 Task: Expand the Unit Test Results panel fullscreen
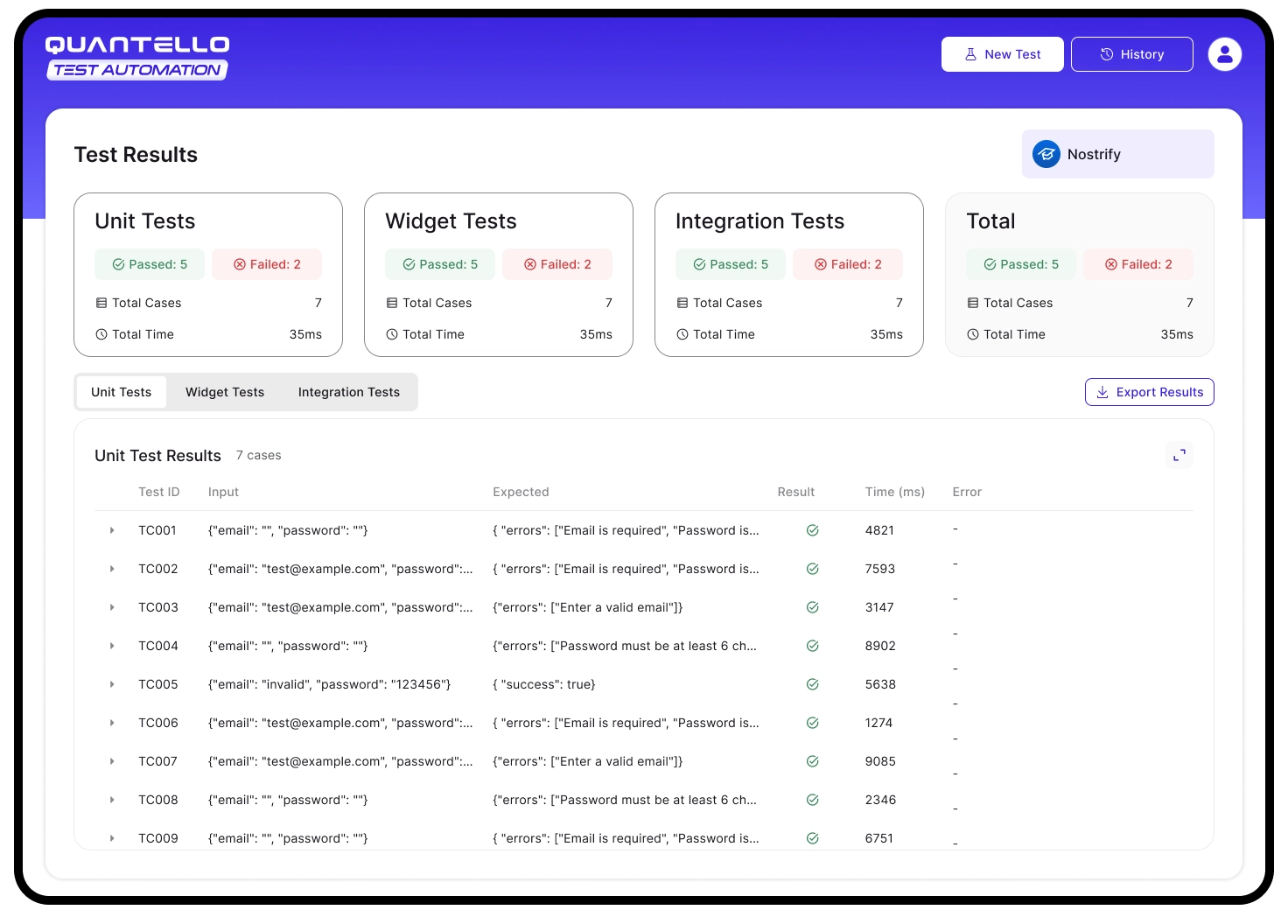[x=1179, y=455]
